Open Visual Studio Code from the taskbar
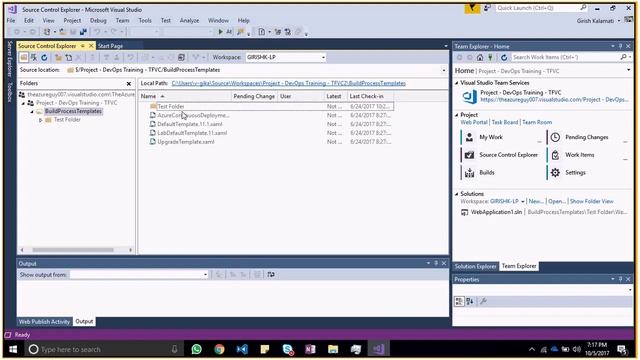The width and height of the screenshot is (640, 360). [x=242, y=349]
